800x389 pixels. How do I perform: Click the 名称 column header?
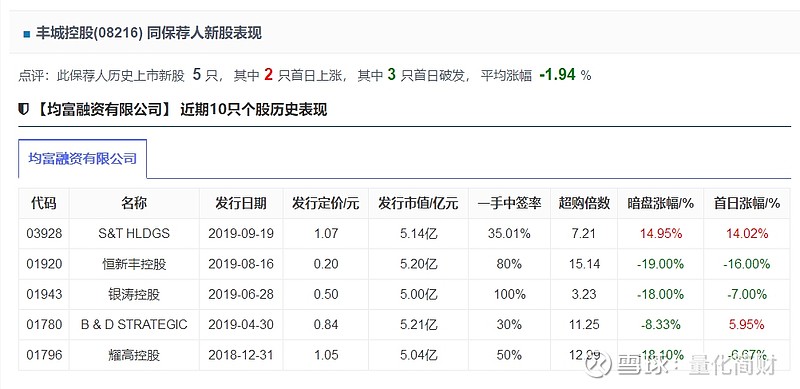point(134,203)
